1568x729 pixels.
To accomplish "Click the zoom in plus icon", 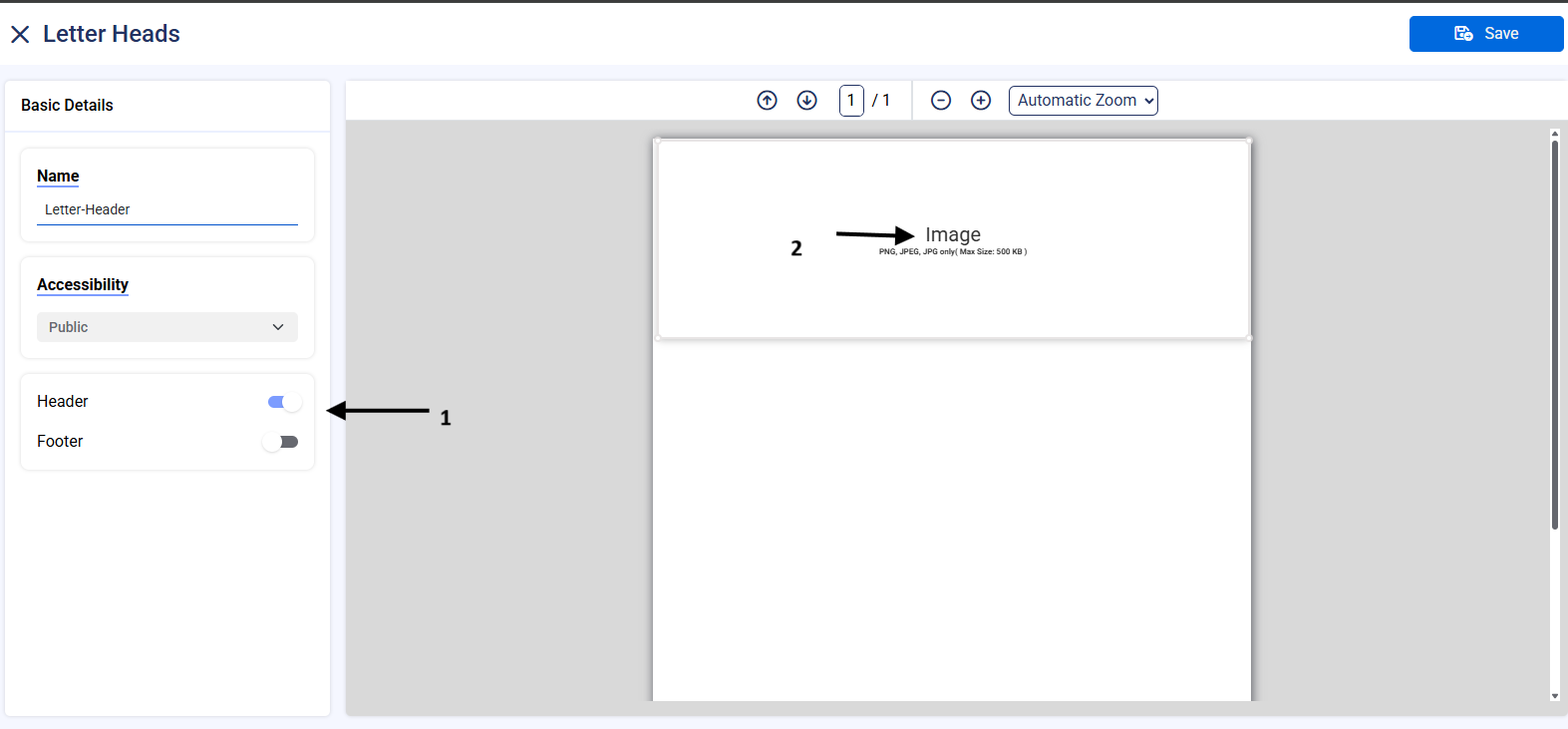I will point(981,101).
